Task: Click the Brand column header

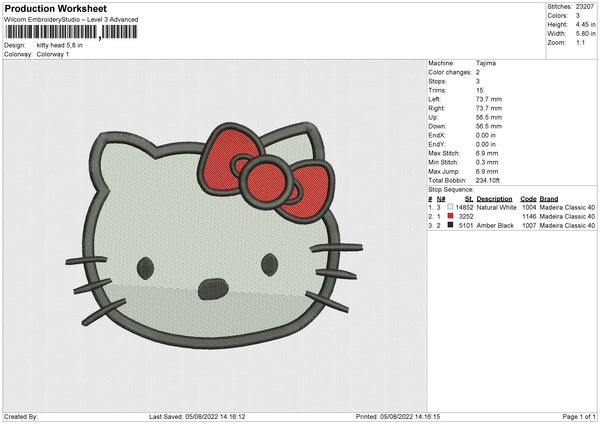Action: tap(549, 199)
